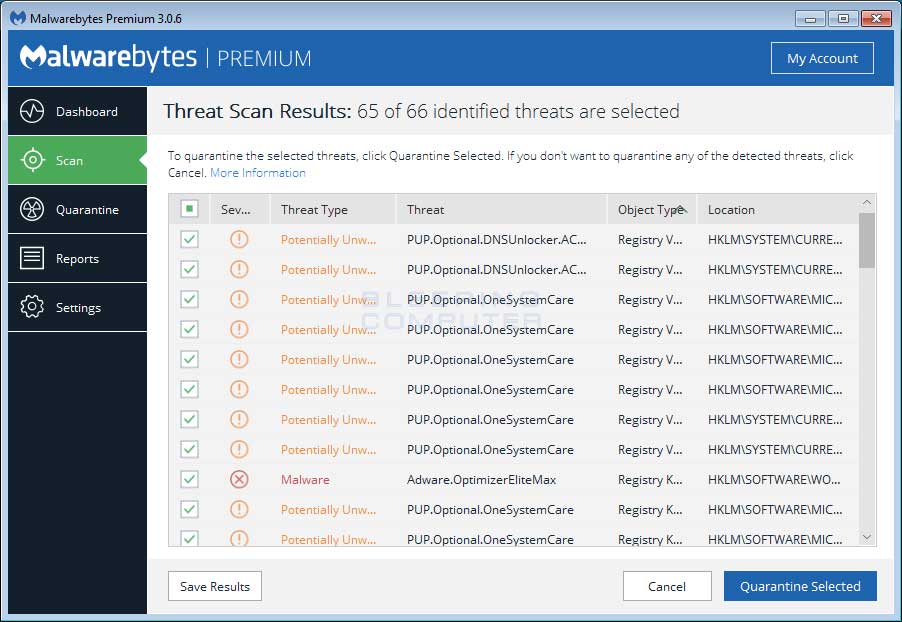Click the scrollbar down arrow in results list
Image resolution: width=902 pixels, height=622 pixels.
tap(867, 537)
